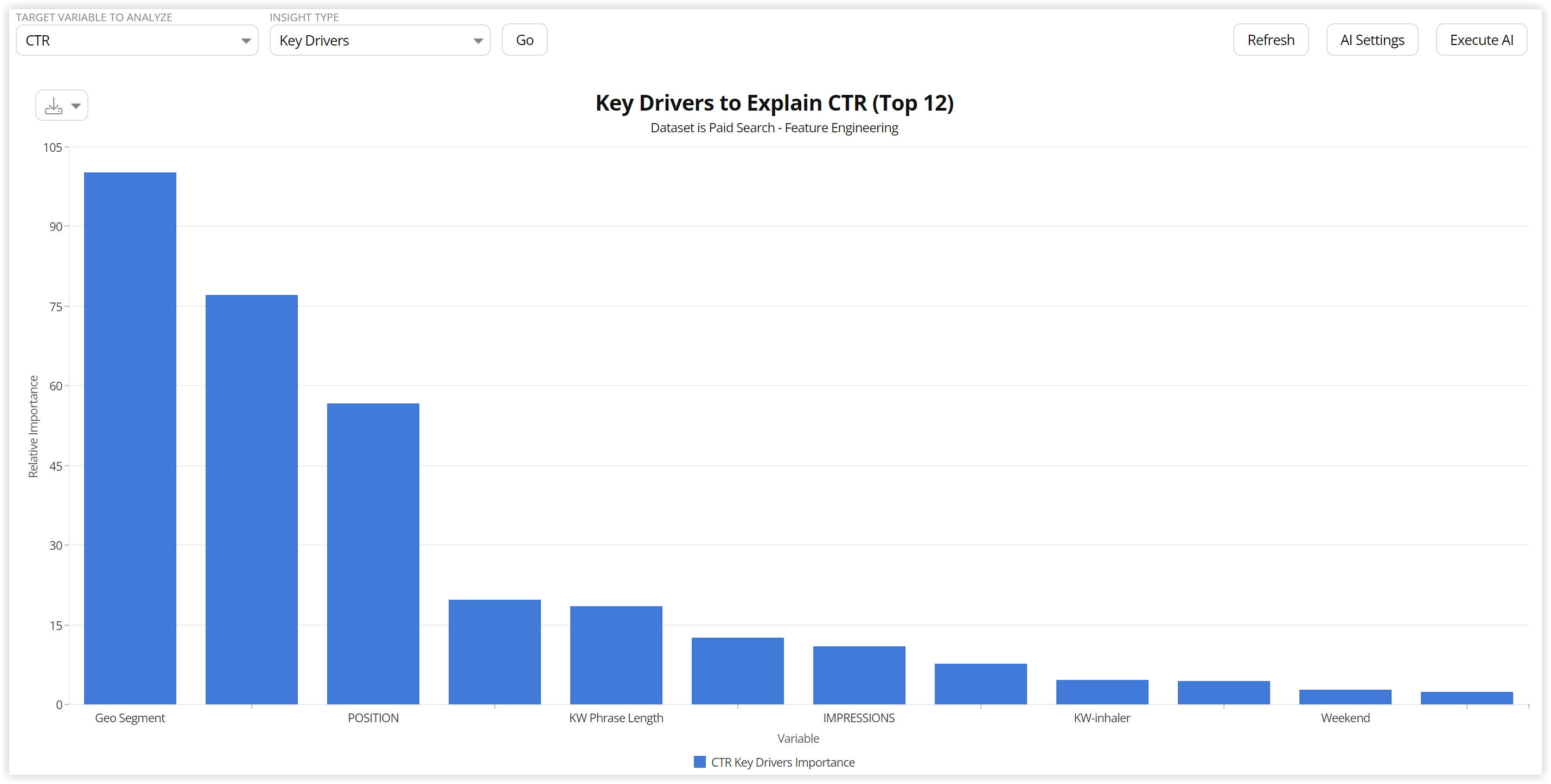Image resolution: width=1551 pixels, height=784 pixels.
Task: Click the legend text 'CTR Key Drivers Importance'
Action: click(783, 762)
